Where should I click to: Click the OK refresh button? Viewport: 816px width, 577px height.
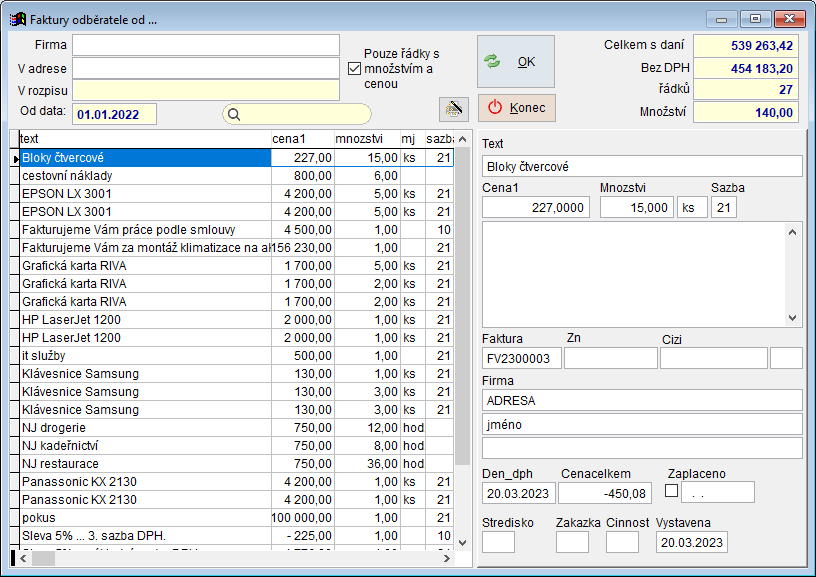coord(516,61)
